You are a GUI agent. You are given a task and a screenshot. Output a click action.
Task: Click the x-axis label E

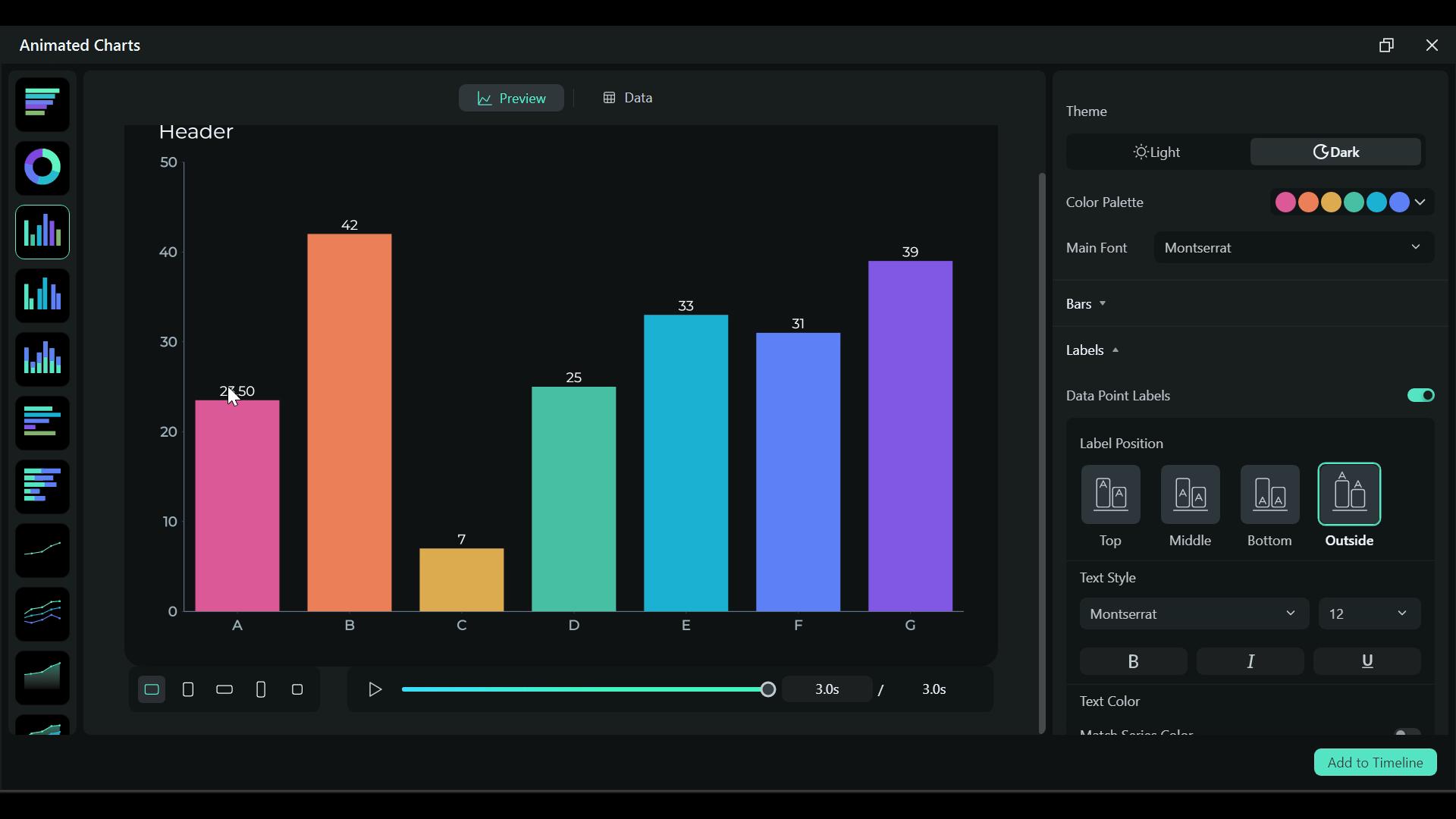(686, 626)
